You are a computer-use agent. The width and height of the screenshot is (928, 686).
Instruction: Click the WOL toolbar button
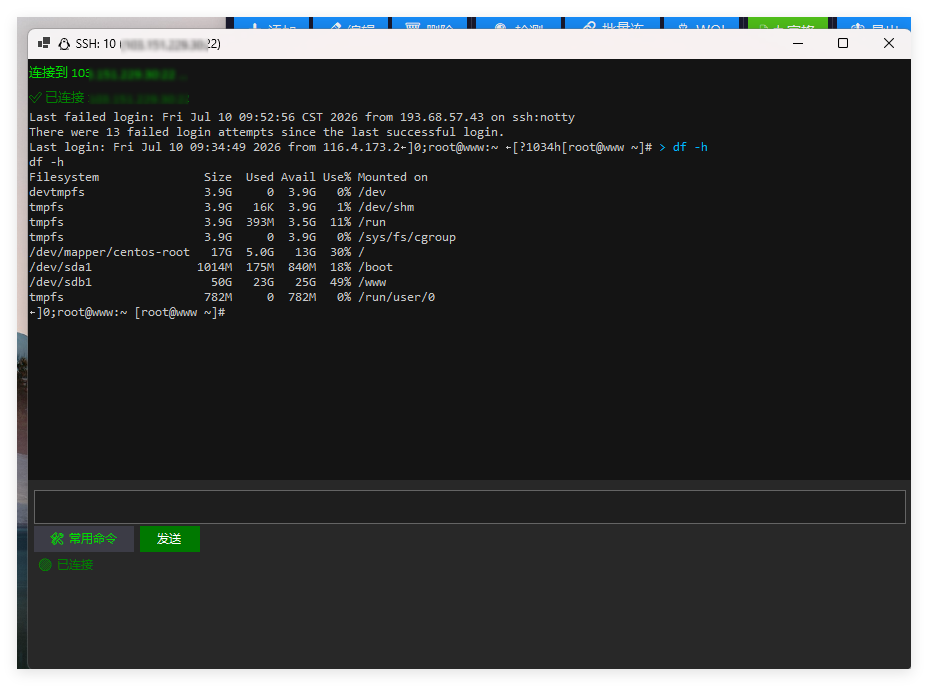point(701,24)
